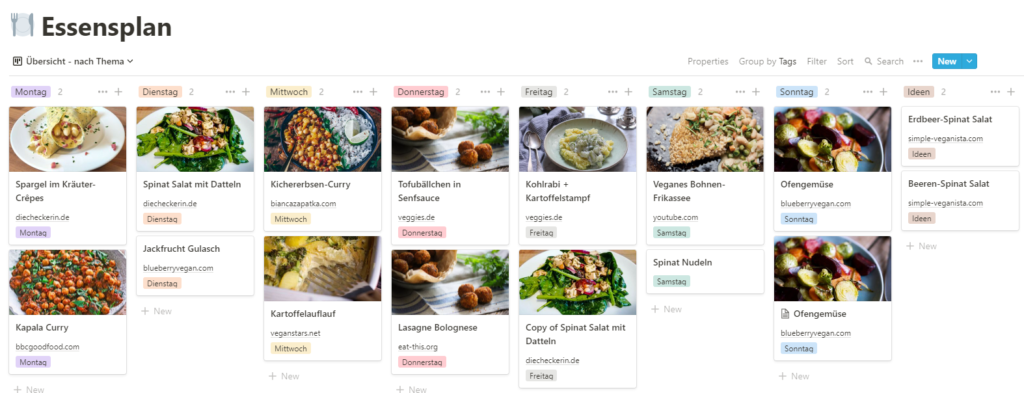Open the Kichererbsen-Curry card thumbnail
This screenshot has width=1024, height=393.
point(323,139)
